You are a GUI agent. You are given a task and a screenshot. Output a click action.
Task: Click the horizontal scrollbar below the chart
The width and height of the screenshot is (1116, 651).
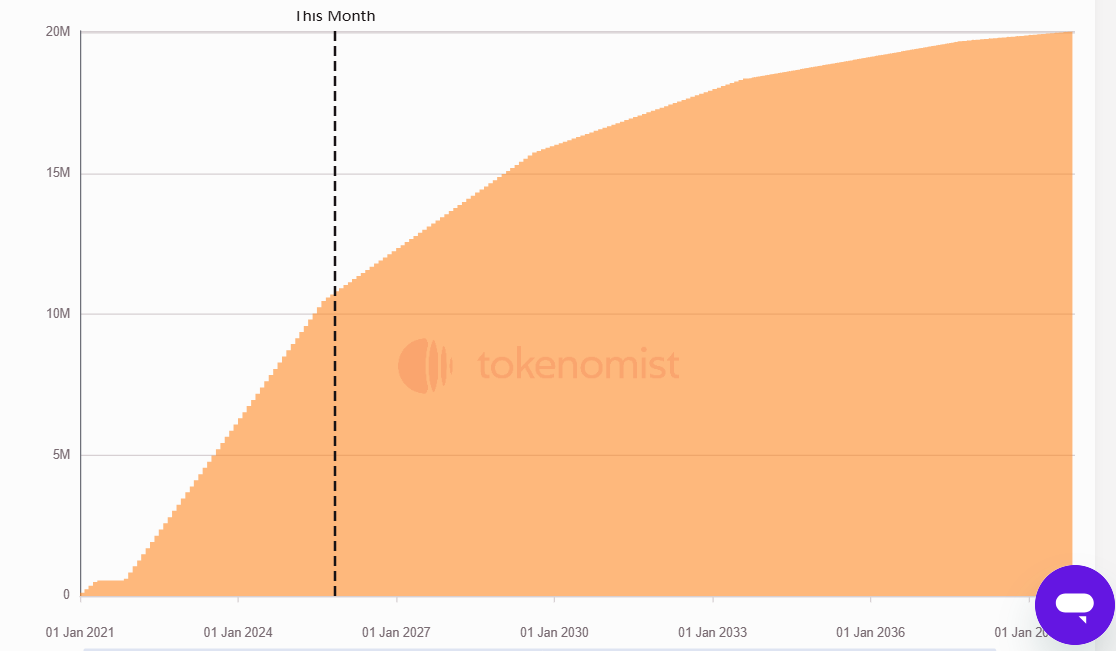(540, 648)
